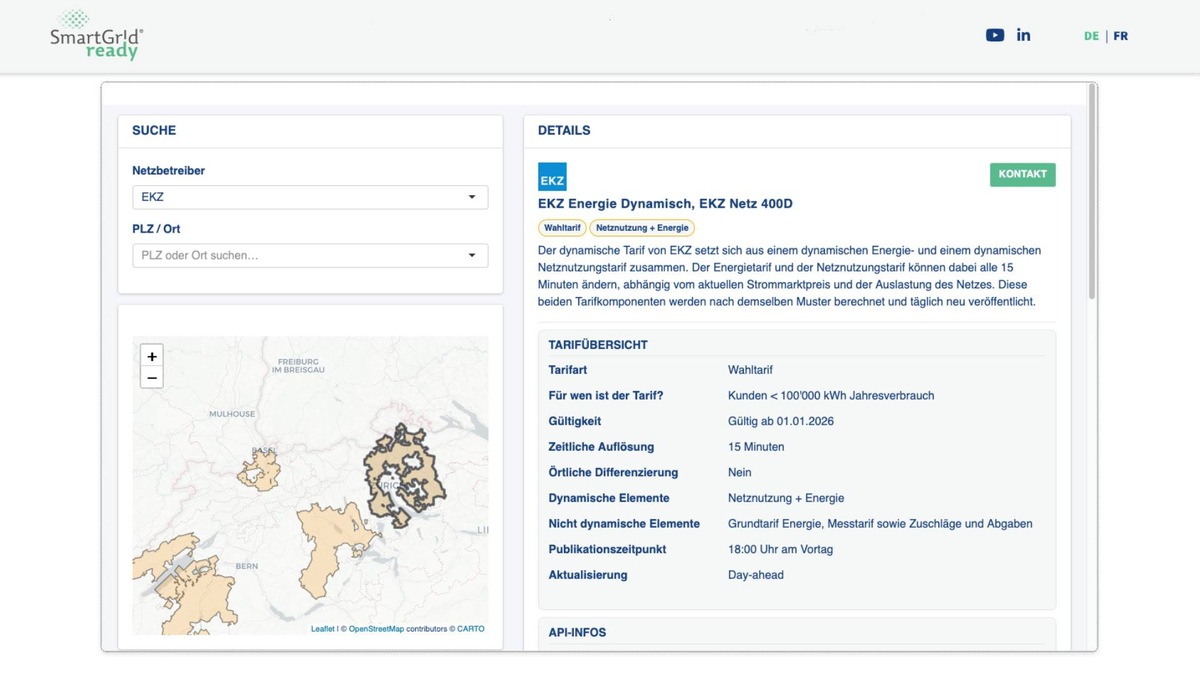Open the Leaflet attribution link
This screenshot has width=1200, height=675.
tap(322, 629)
